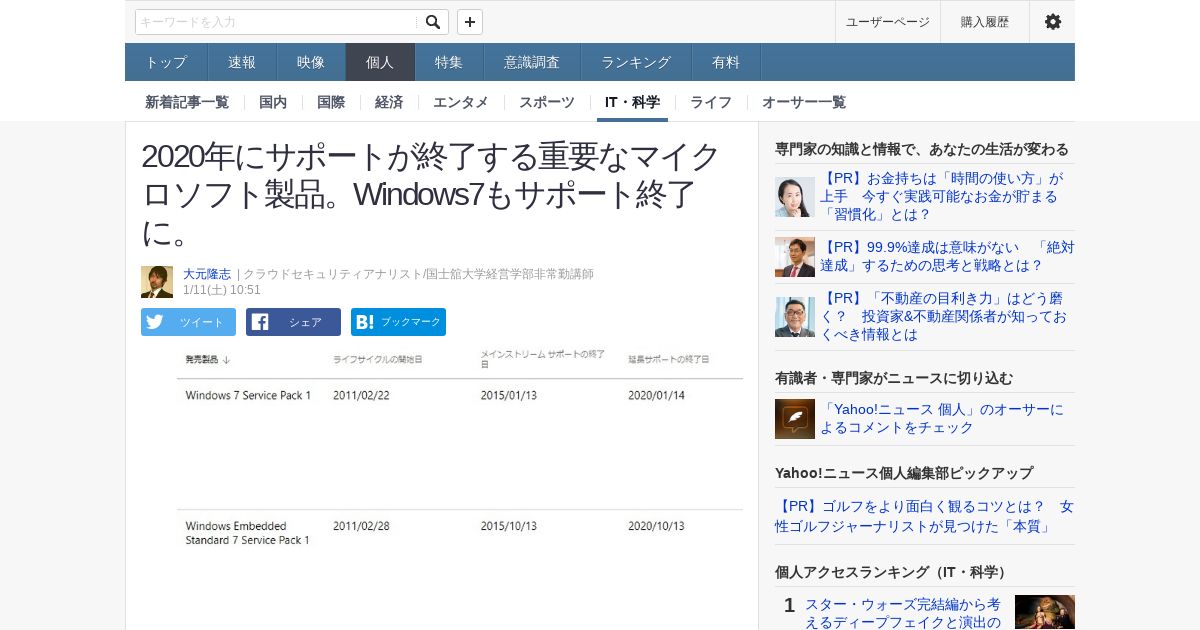1200x630 pixels.
Task: Open PR ゴルフをより面白く観るコツ link
Action: (x=924, y=516)
